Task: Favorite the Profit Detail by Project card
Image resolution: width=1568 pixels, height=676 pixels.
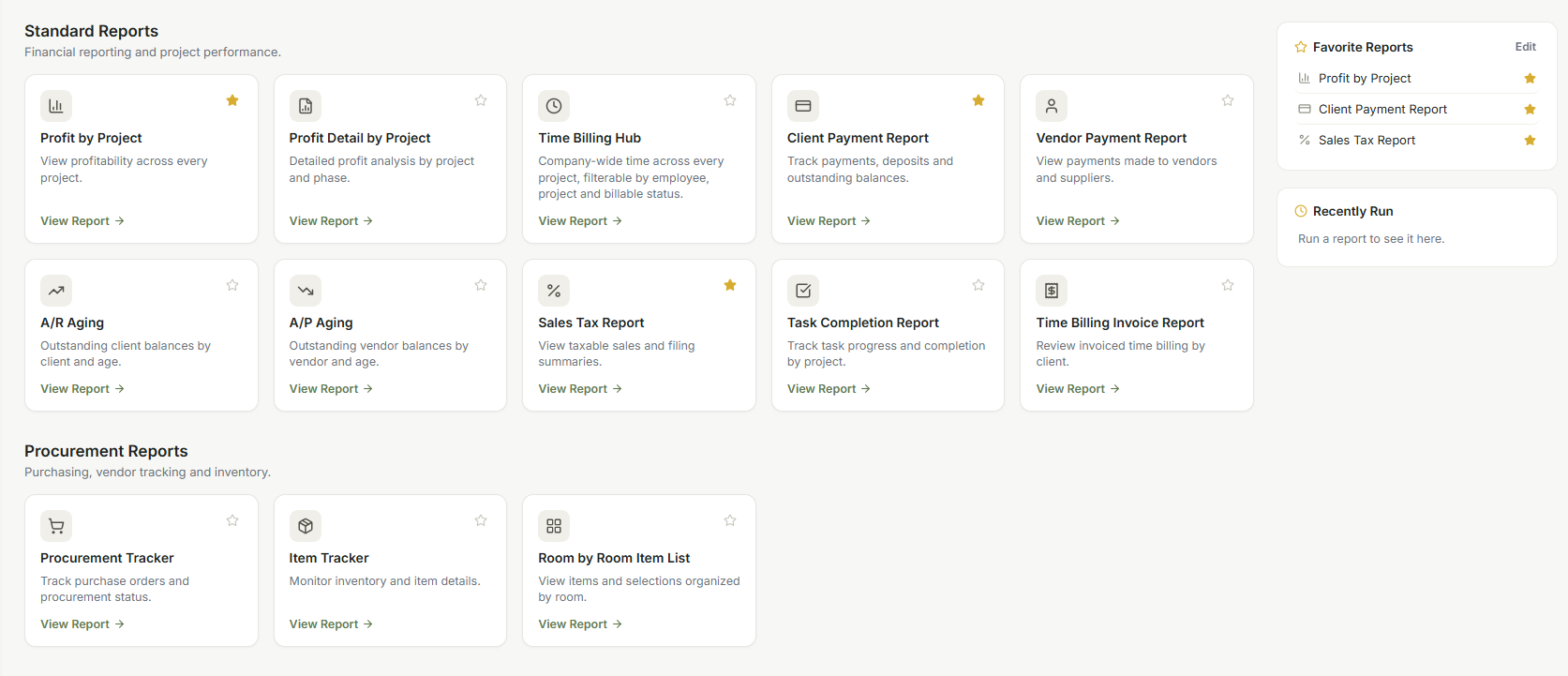Action: [x=481, y=100]
